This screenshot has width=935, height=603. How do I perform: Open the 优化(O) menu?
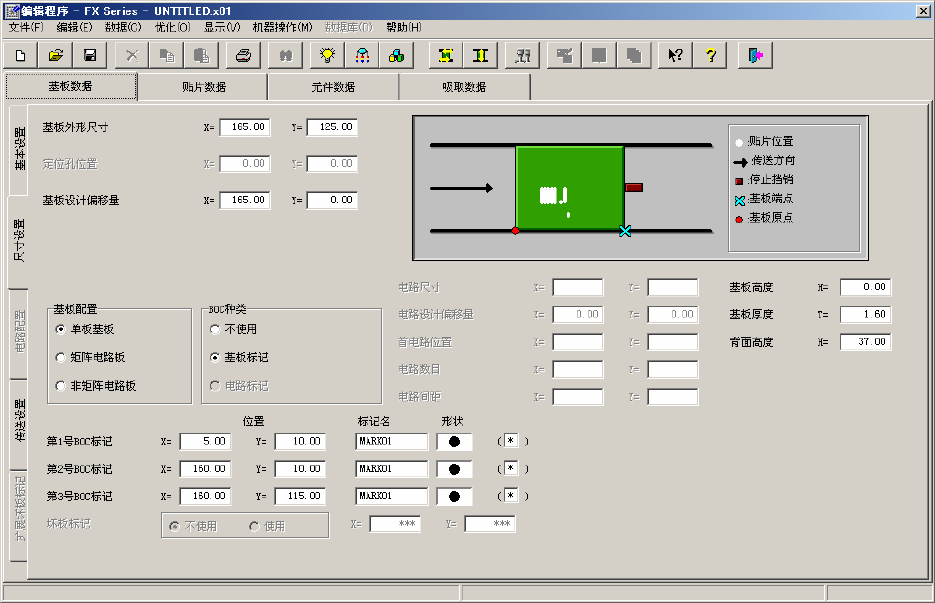(x=172, y=27)
